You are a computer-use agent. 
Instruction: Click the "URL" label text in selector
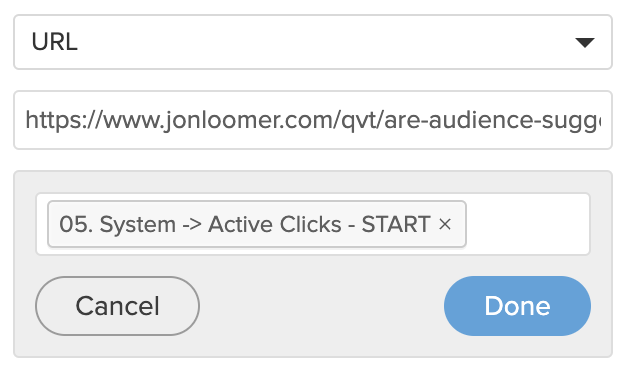pyautogui.click(x=55, y=42)
